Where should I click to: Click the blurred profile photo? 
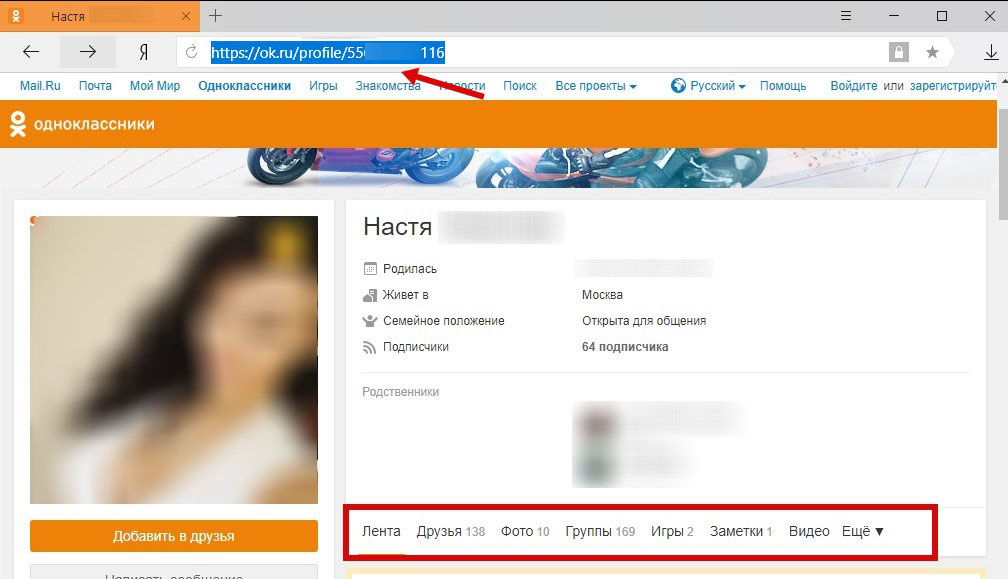[x=173, y=359]
